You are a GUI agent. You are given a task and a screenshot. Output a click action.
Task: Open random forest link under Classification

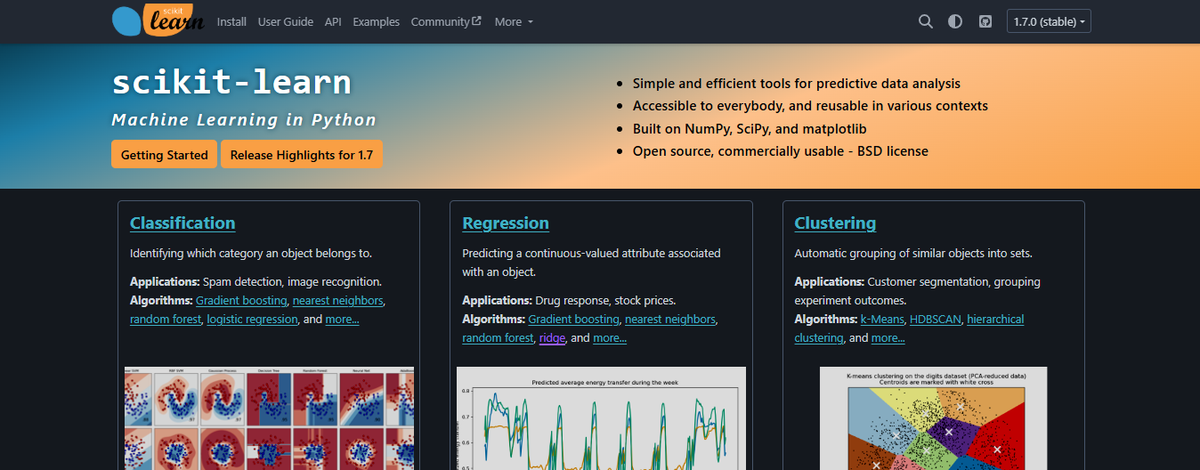click(165, 319)
